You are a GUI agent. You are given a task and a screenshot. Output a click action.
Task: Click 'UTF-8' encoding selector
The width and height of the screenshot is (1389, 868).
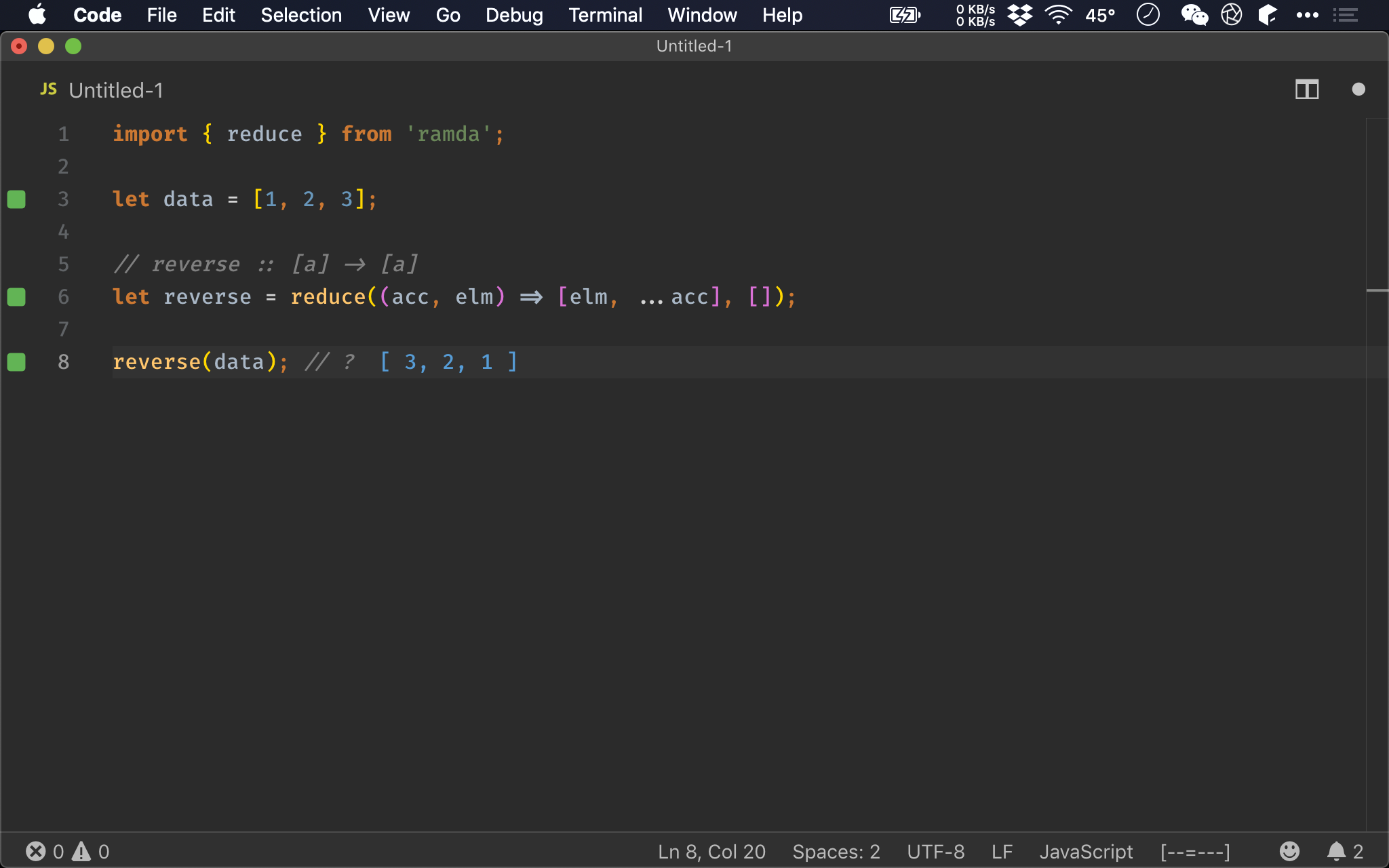[936, 851]
